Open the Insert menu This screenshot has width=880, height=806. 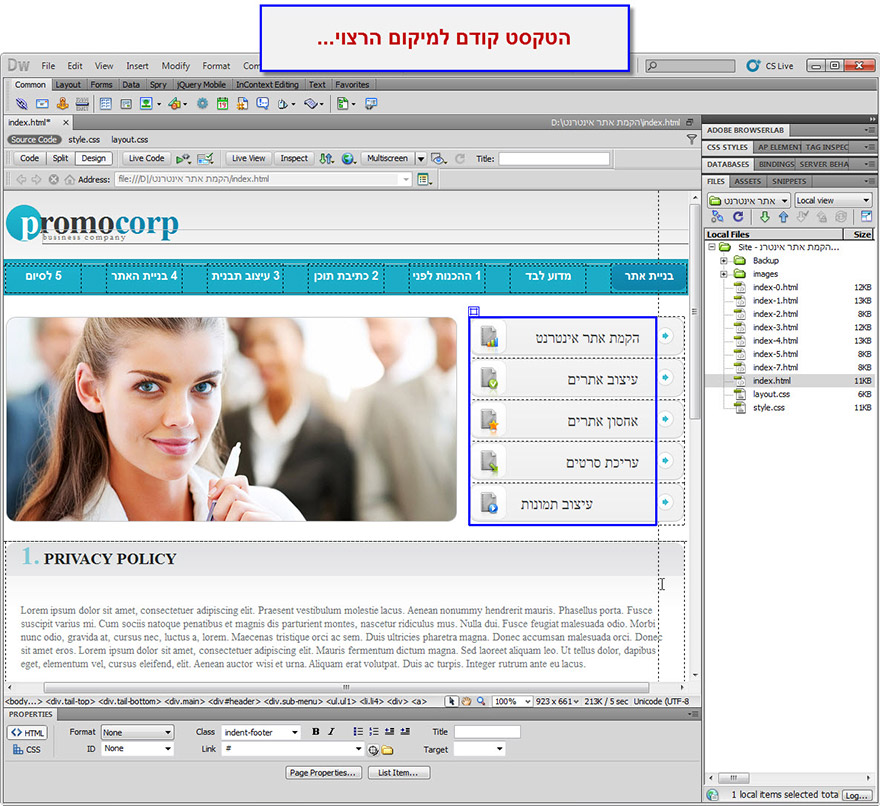click(x=138, y=66)
